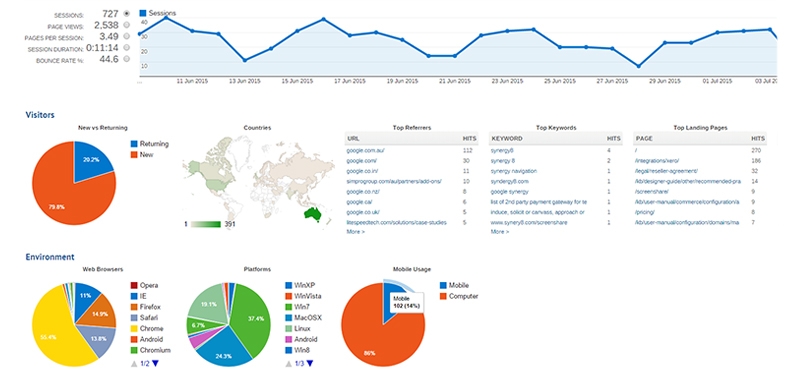Click the Sessions legend square on chart
The height and width of the screenshot is (375, 800).
coord(143,13)
